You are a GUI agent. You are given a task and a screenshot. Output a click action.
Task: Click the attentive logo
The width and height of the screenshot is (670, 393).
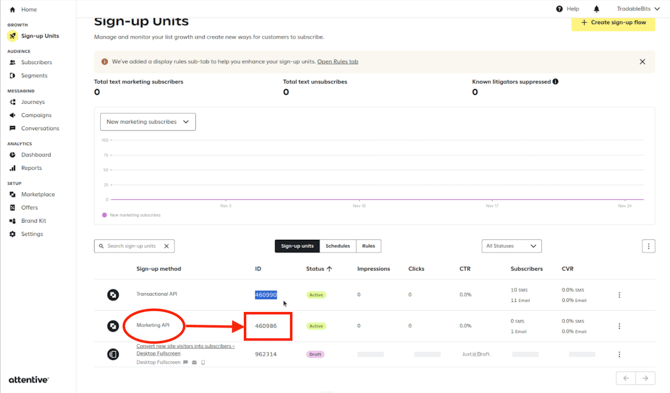click(29, 379)
